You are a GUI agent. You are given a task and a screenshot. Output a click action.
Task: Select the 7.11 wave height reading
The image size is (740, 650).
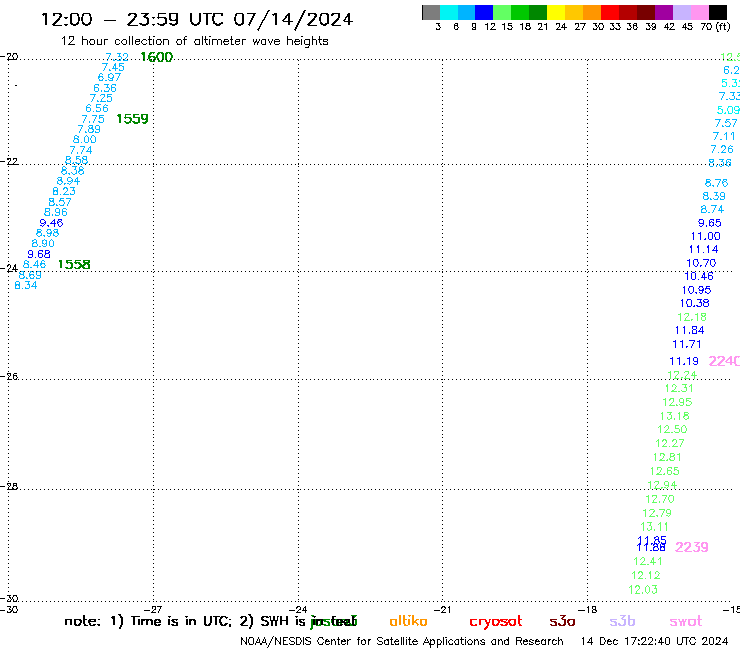(x=724, y=136)
